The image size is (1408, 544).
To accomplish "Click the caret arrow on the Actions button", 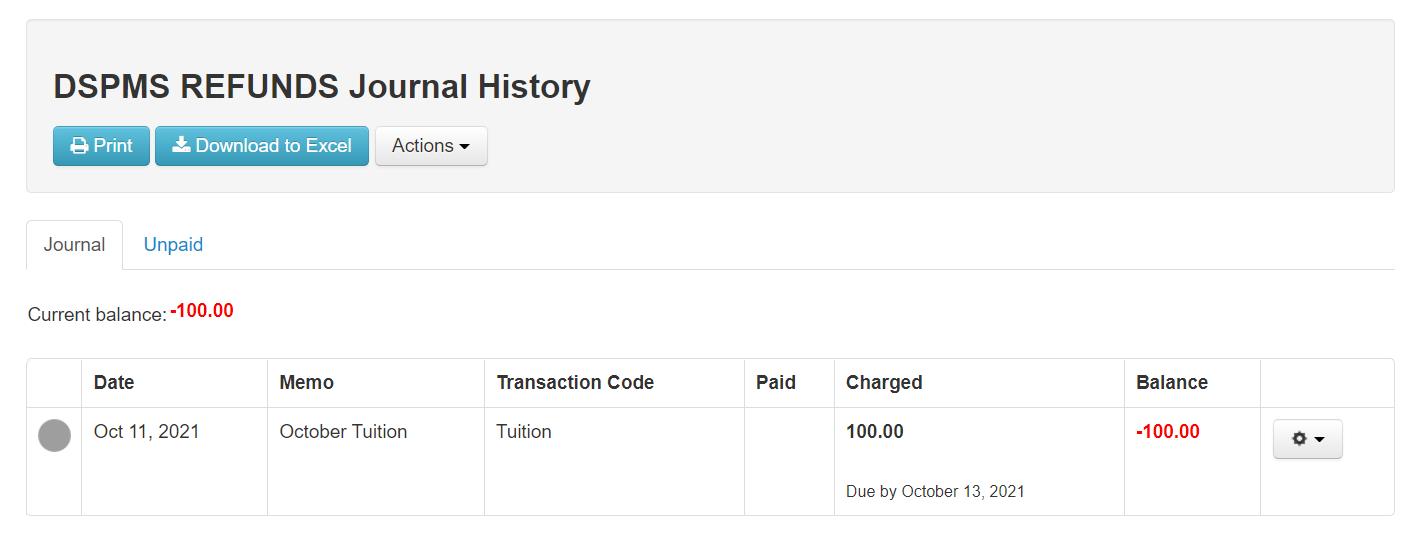I will 464,147.
